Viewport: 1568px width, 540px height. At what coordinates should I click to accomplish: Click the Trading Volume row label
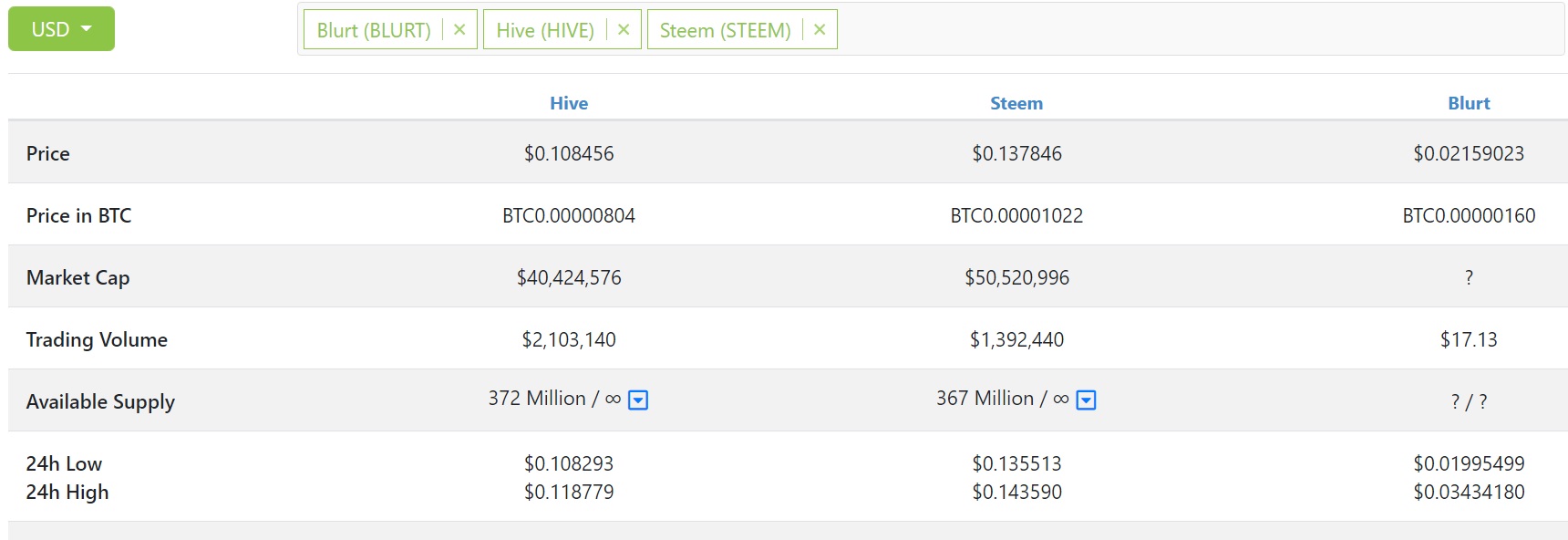97,339
